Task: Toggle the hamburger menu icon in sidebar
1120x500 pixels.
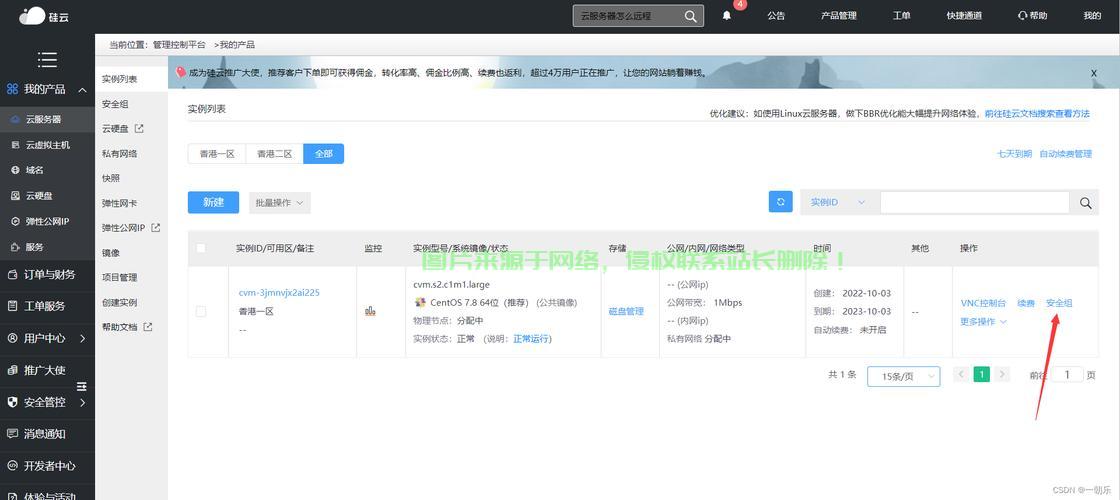Action: (47, 59)
